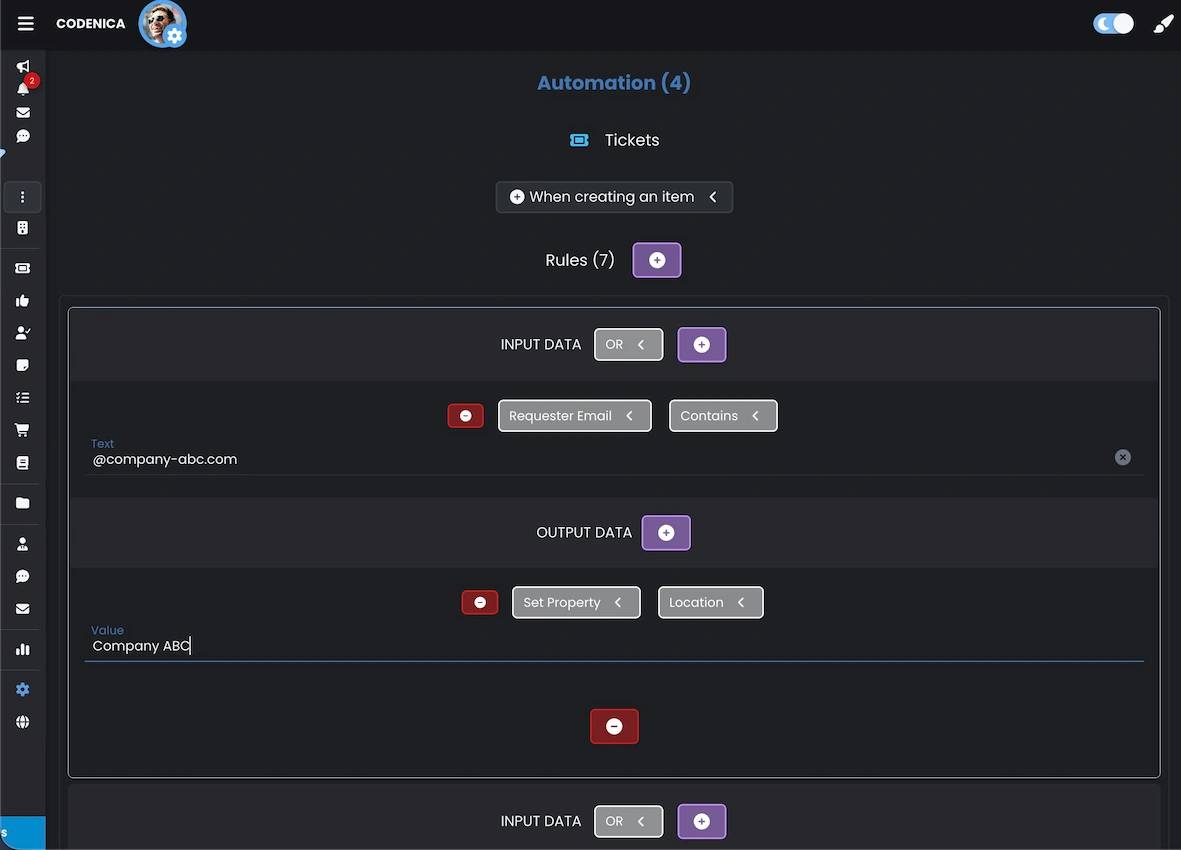Toggle dark mode with the moon switch
The image size is (1181, 850).
point(1113,22)
